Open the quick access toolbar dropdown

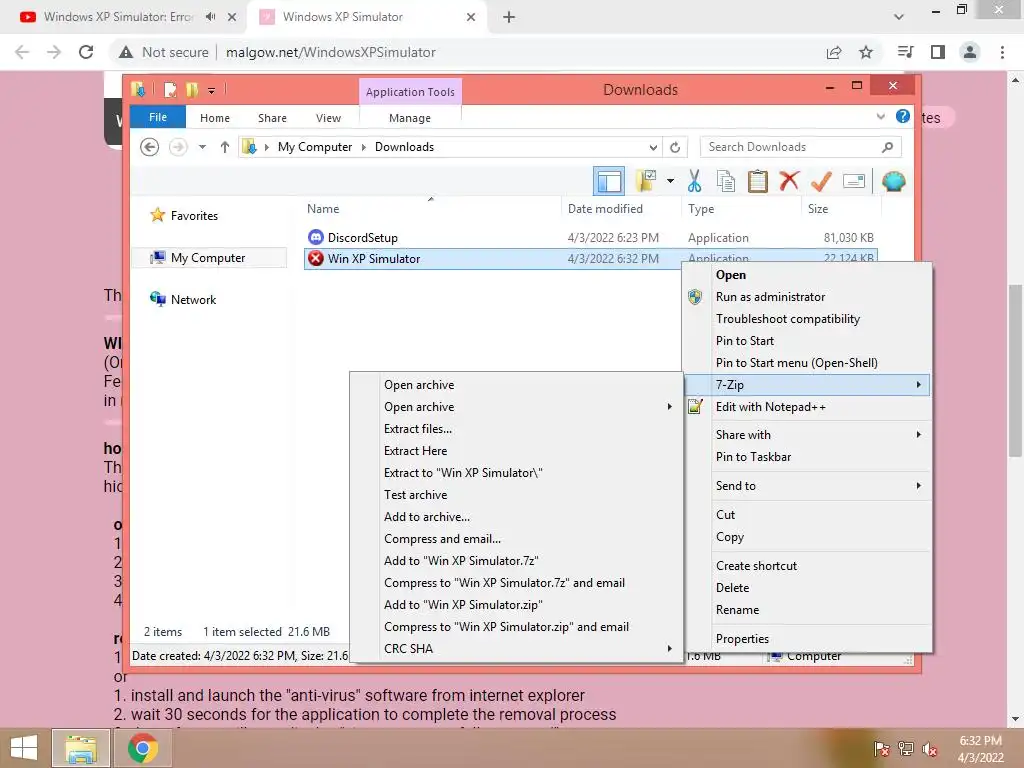(212, 90)
